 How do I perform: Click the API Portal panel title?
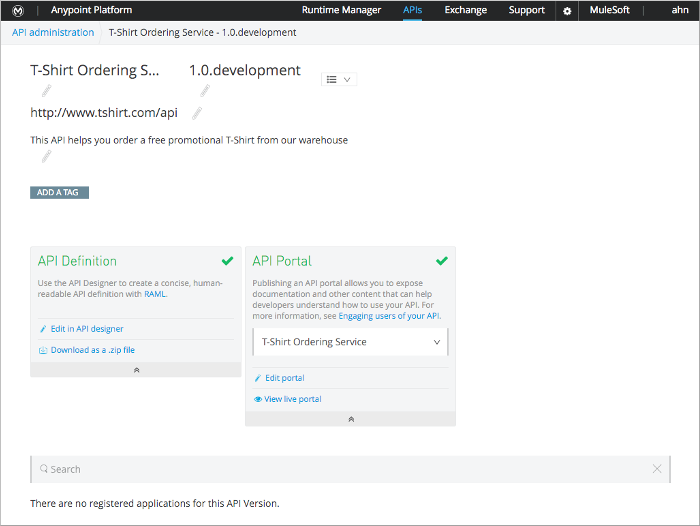tap(282, 261)
